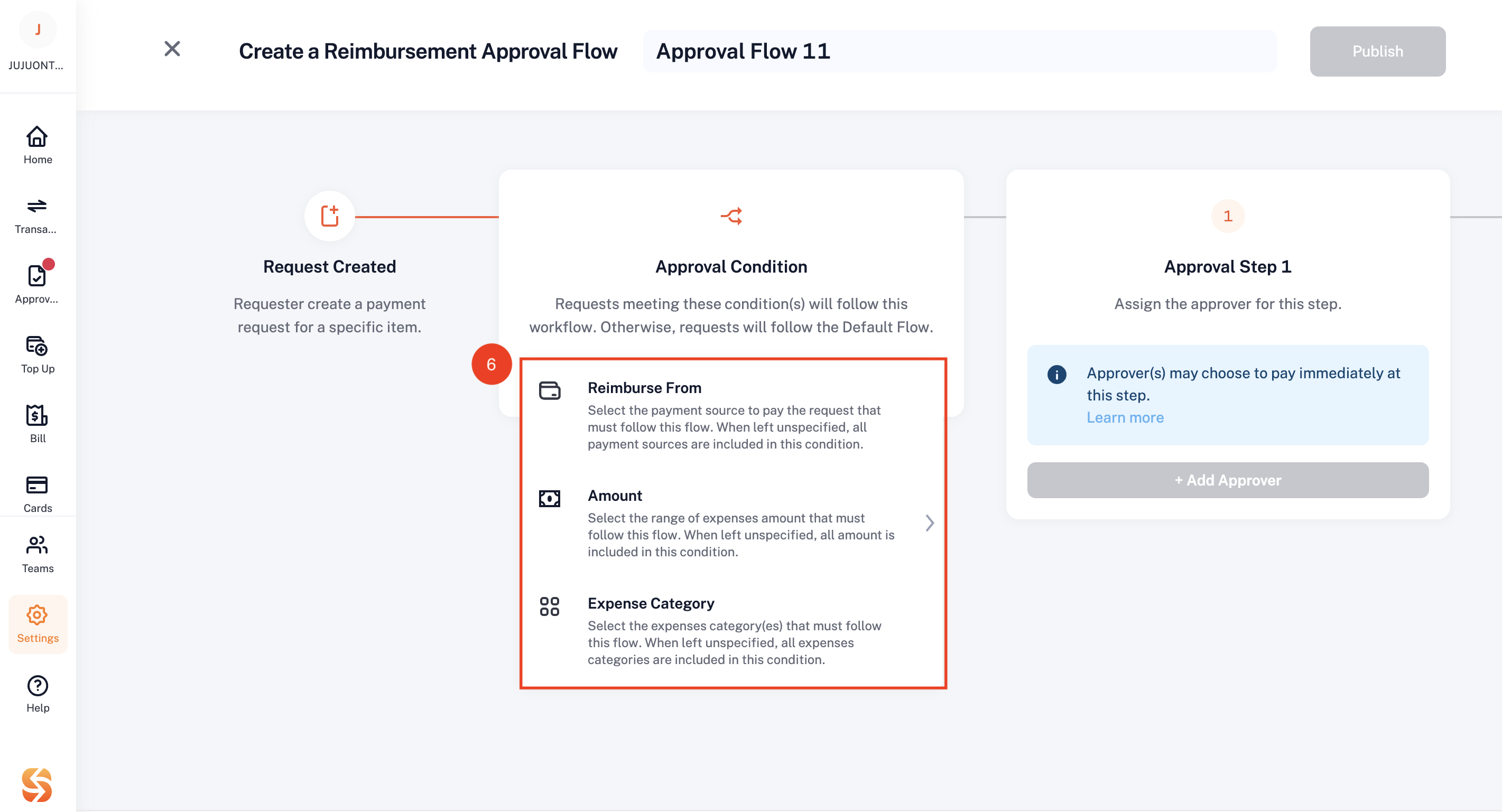Click 'Create a Reimbursement Approval Flow' title
1502x812 pixels.
[x=428, y=51]
